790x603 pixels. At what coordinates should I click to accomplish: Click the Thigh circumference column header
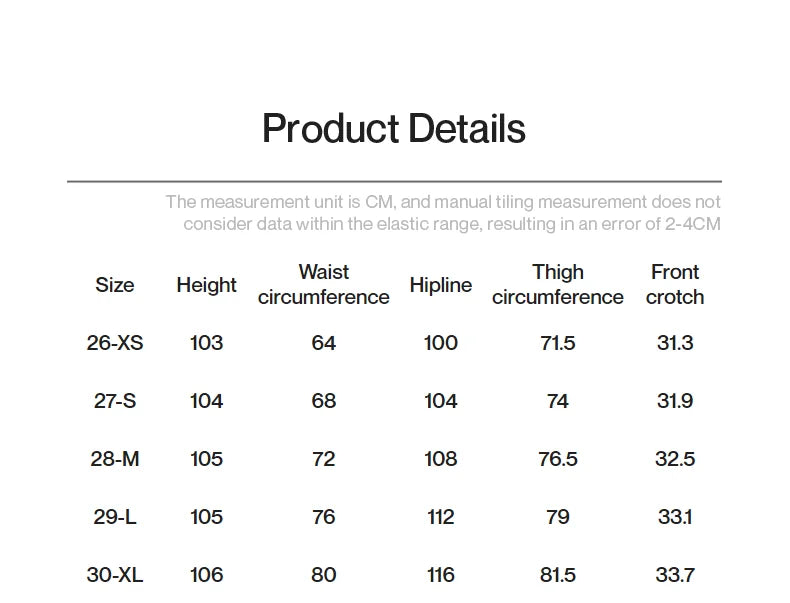[557, 285]
